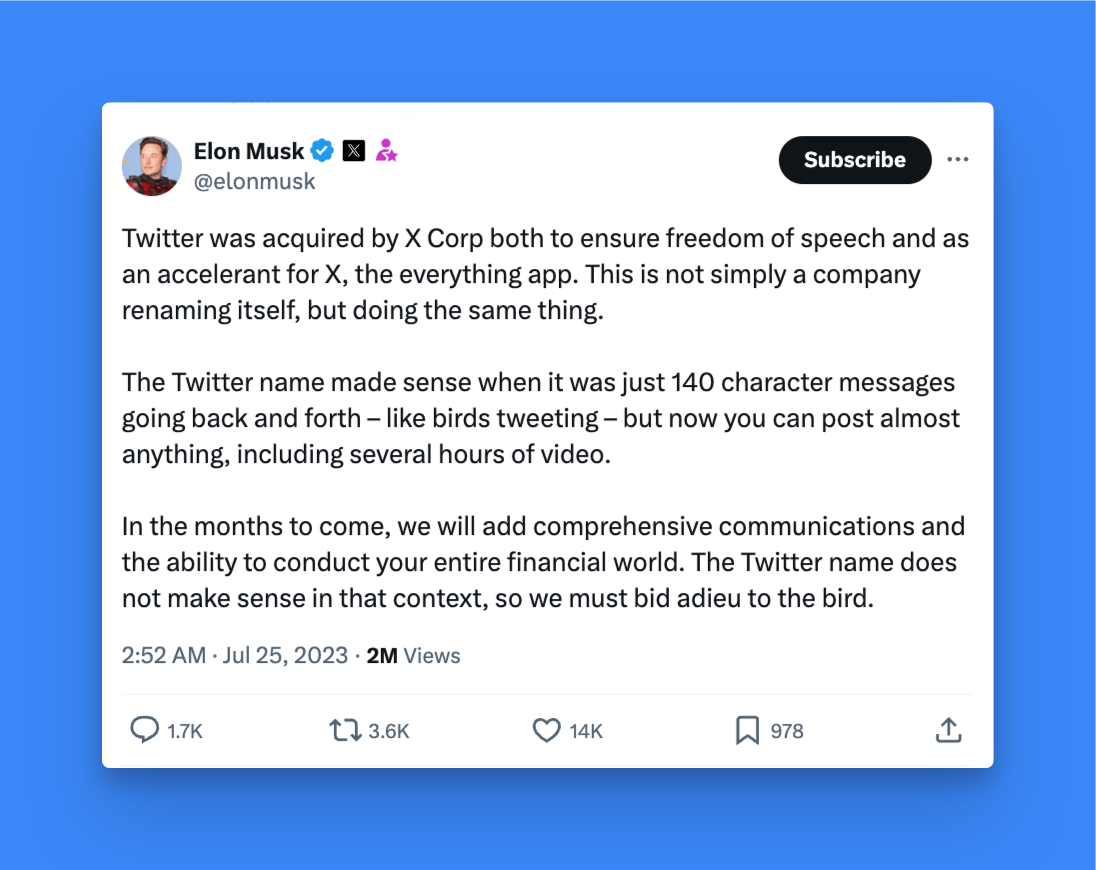Screen dimensions: 1096x870
Task: Click the 2M Views count
Action: point(413,655)
